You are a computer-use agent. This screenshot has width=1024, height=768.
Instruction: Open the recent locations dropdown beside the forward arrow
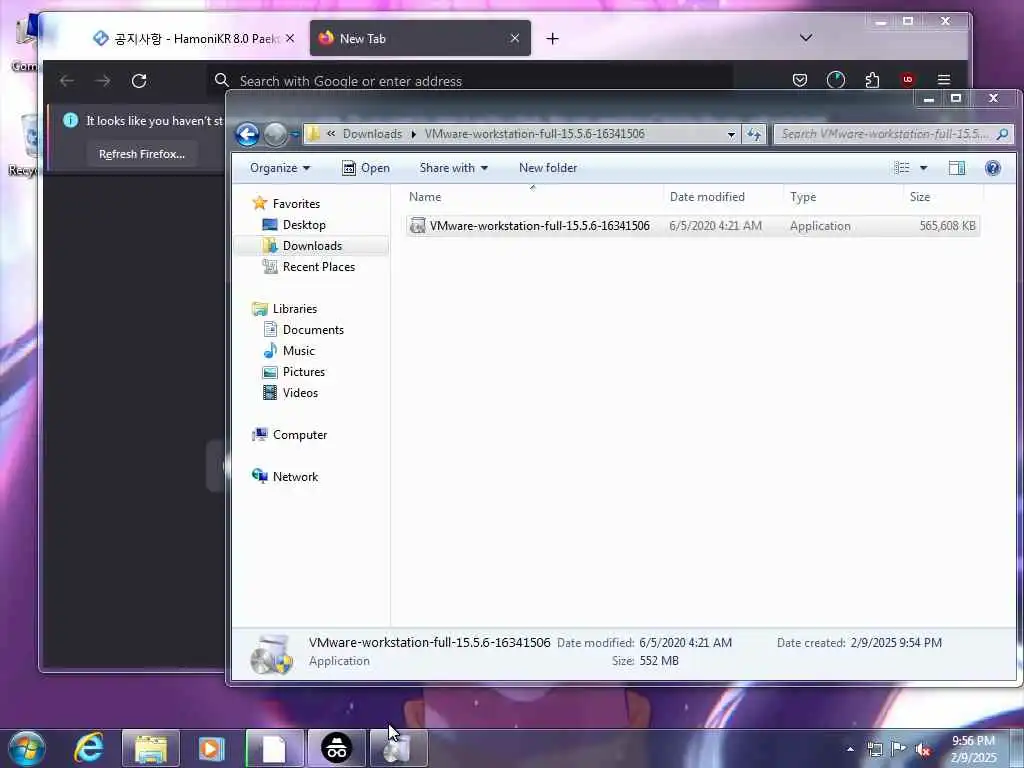[295, 135]
